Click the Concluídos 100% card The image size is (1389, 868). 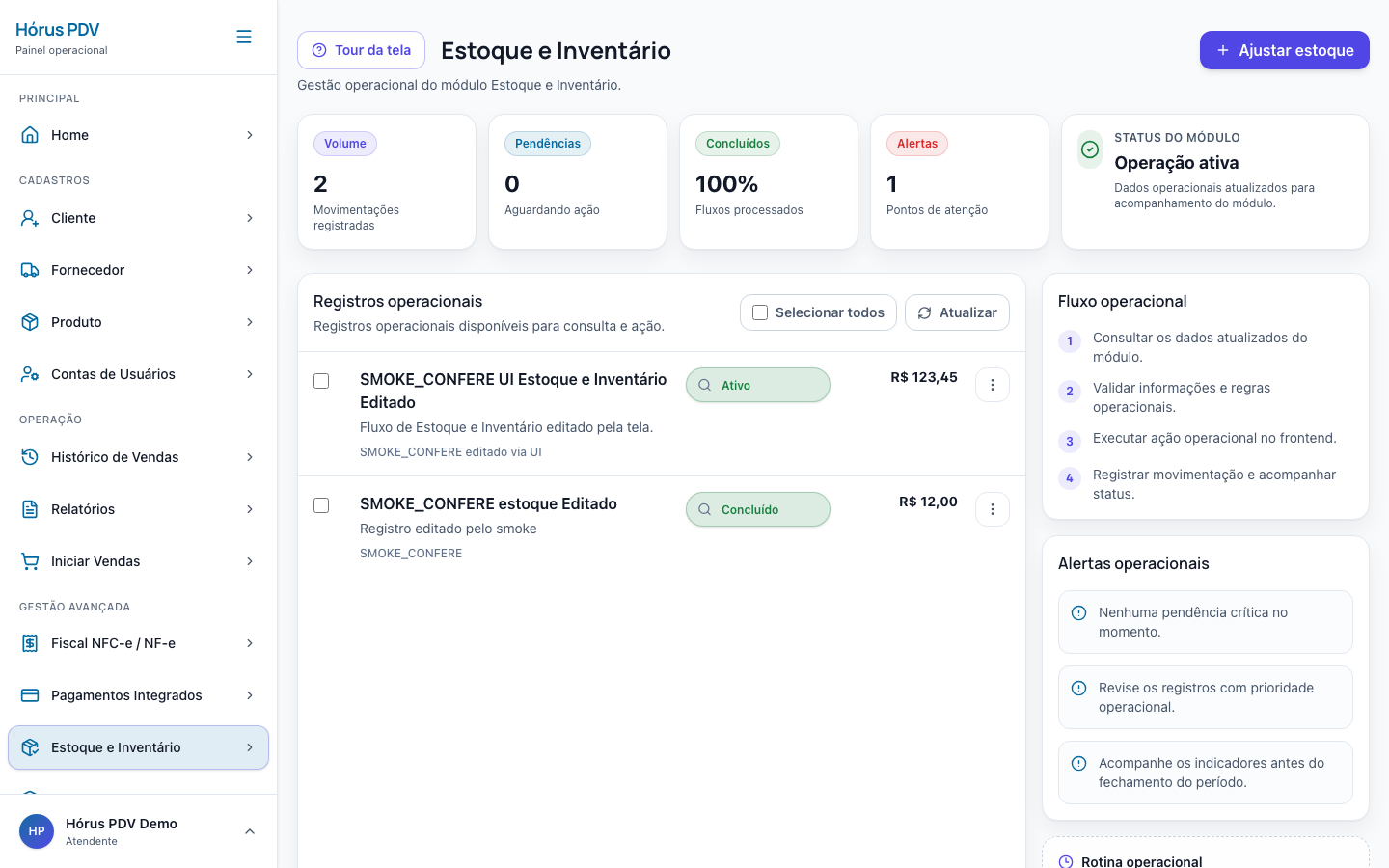(769, 182)
